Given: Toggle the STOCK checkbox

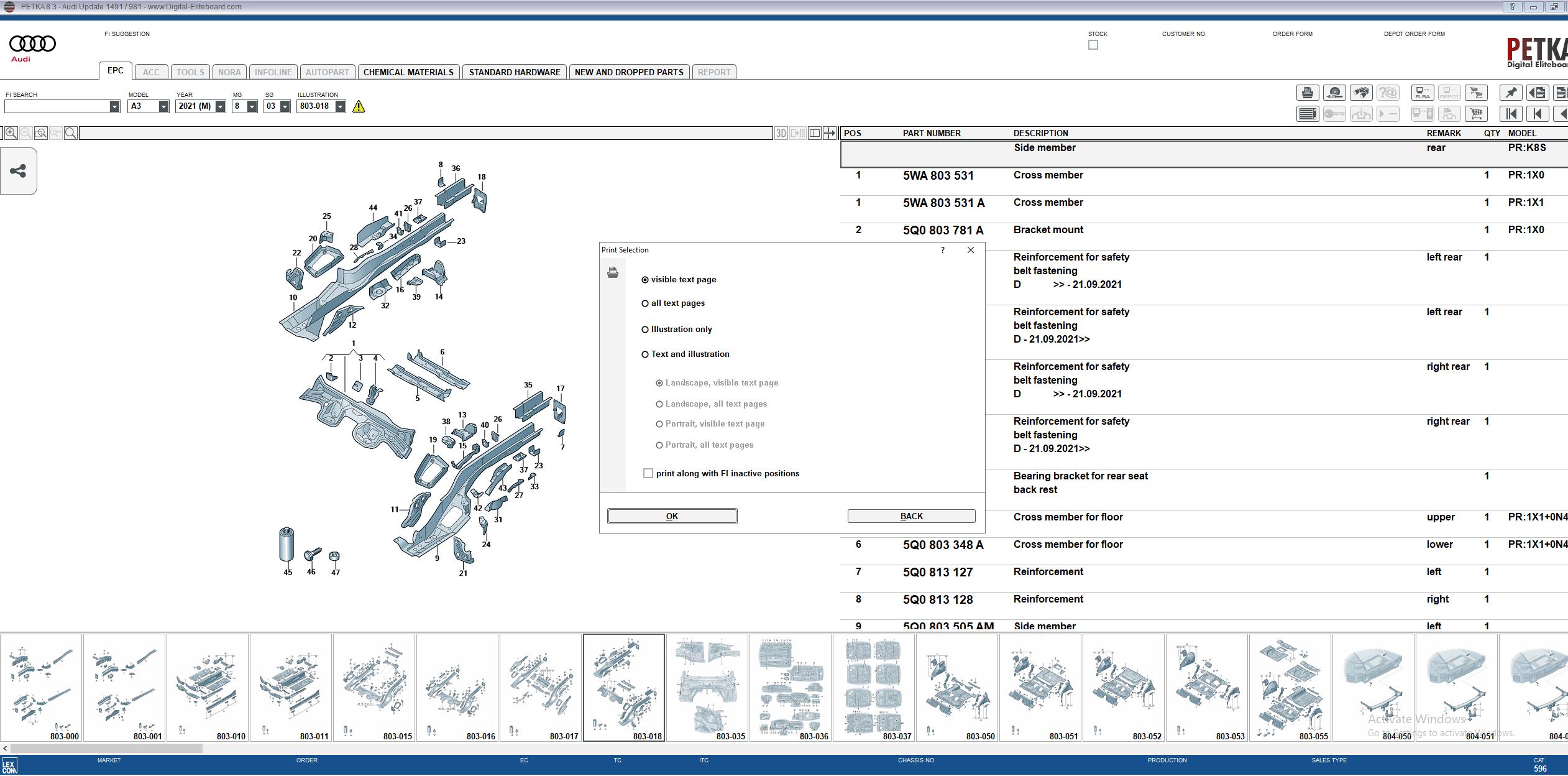Looking at the screenshot, I should click(1093, 45).
